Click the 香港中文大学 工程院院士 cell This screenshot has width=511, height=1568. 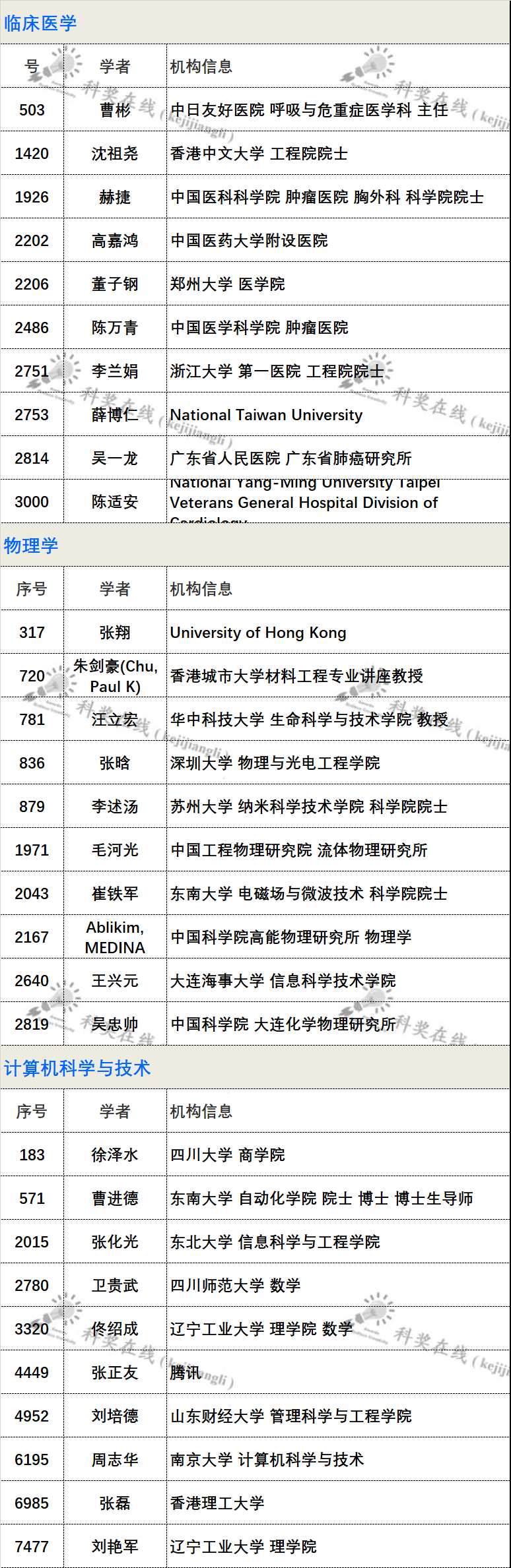point(259,154)
